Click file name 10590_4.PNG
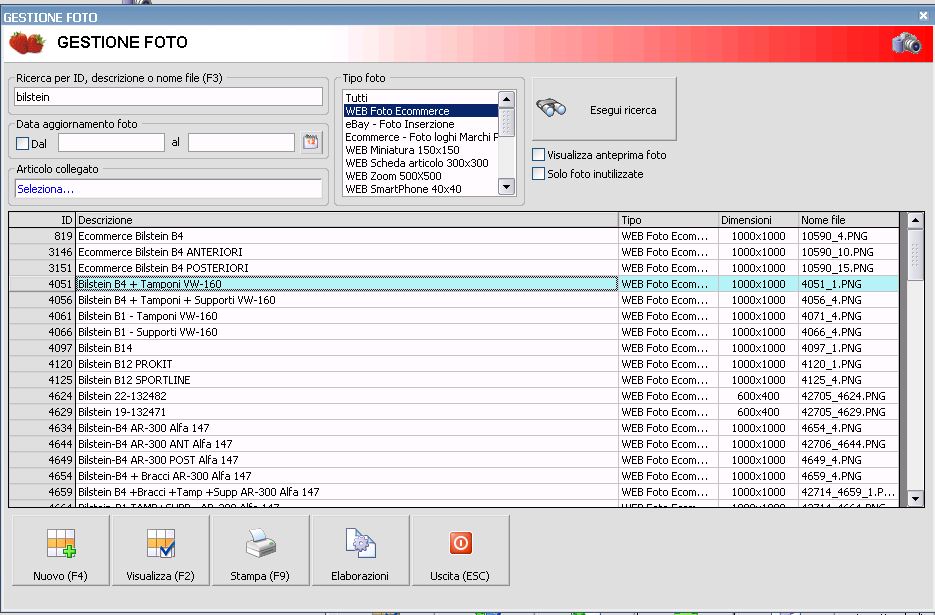 point(834,236)
